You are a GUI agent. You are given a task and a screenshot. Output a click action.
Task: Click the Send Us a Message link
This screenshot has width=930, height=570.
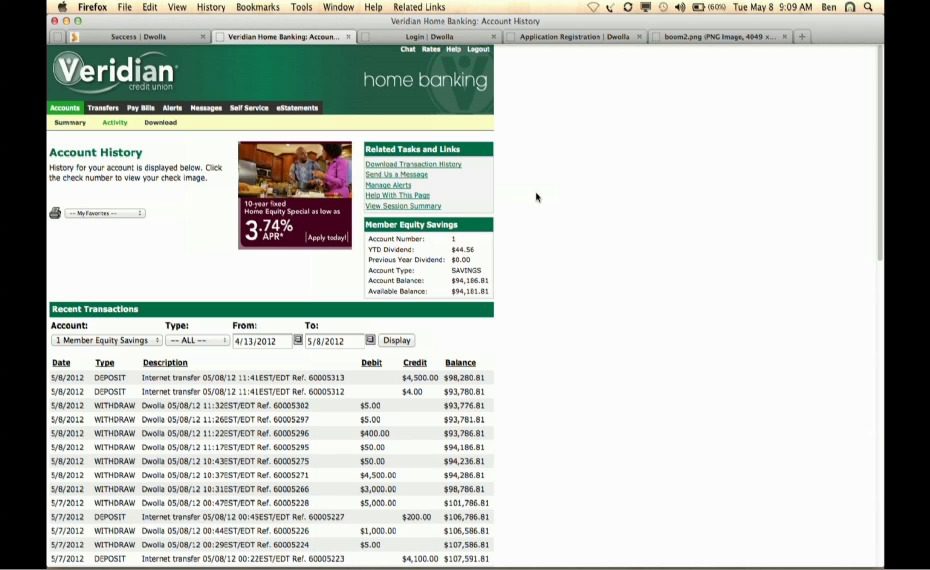click(x=396, y=174)
